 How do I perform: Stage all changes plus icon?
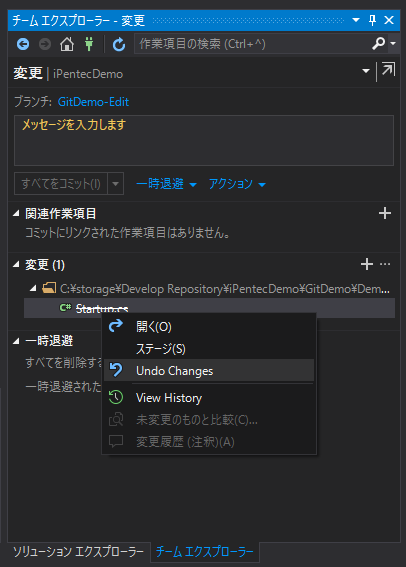(x=367, y=264)
